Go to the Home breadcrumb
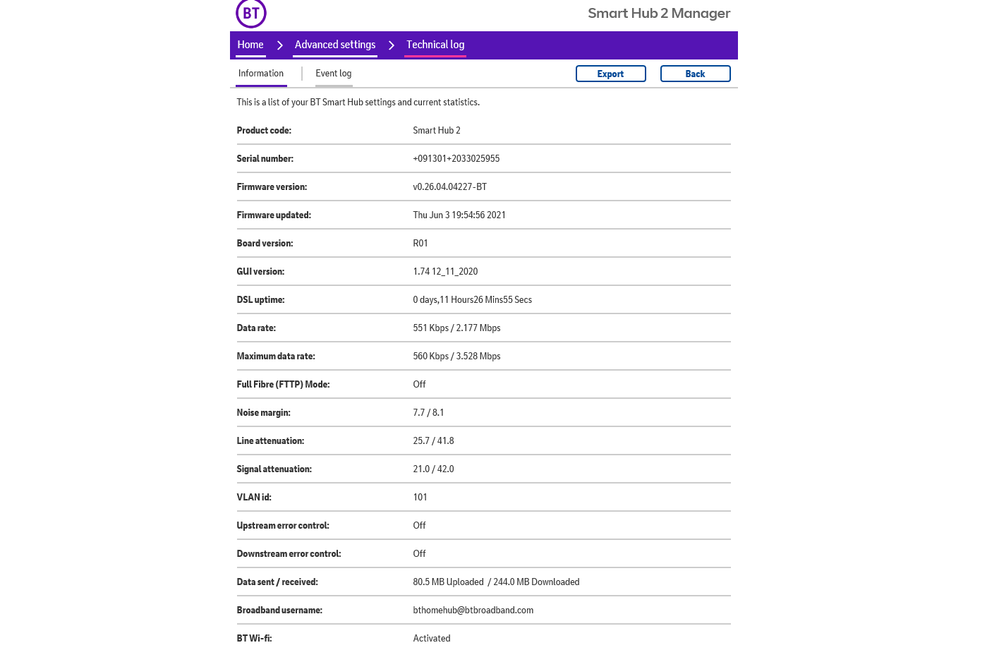 (250, 45)
